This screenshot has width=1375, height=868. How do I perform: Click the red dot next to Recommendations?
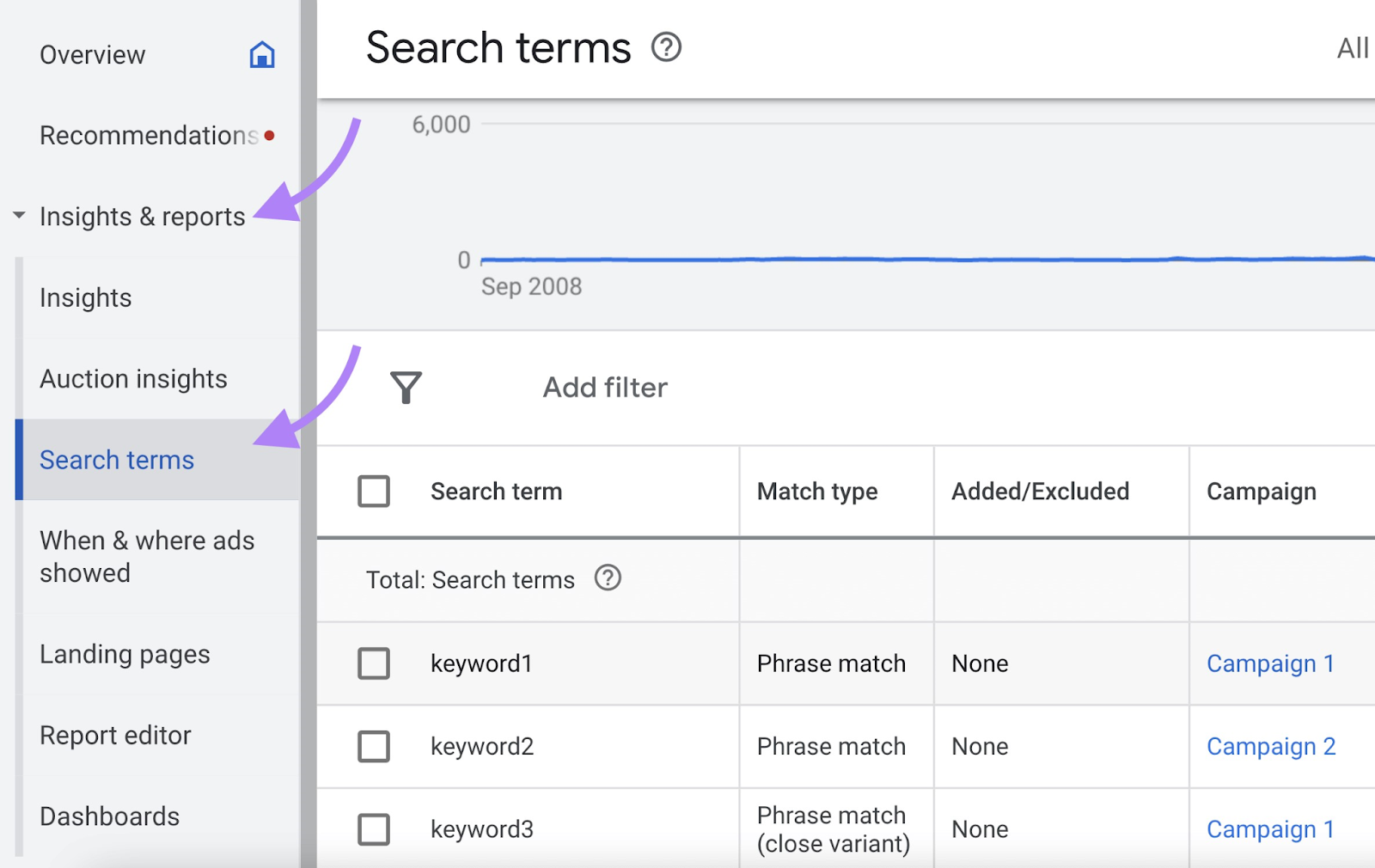click(x=270, y=136)
